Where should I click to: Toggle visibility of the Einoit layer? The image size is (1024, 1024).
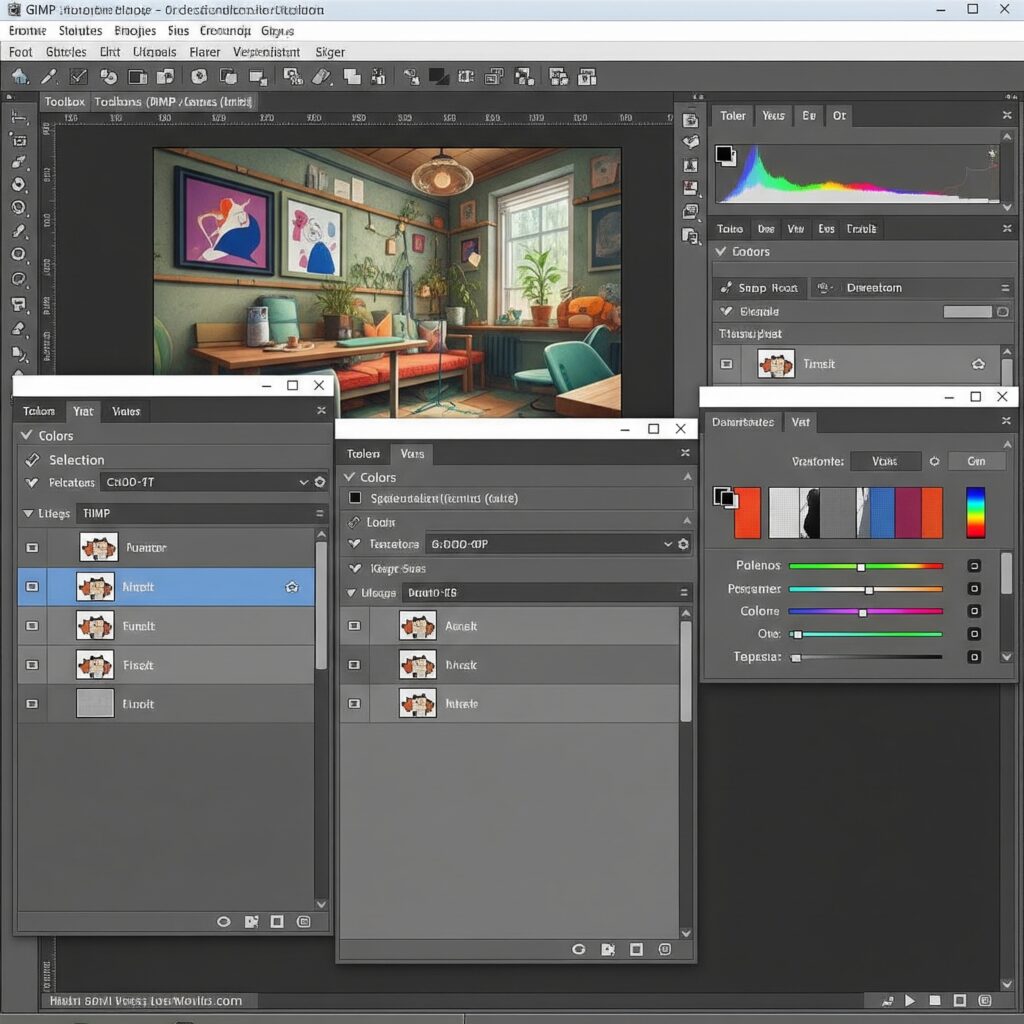tap(32, 704)
